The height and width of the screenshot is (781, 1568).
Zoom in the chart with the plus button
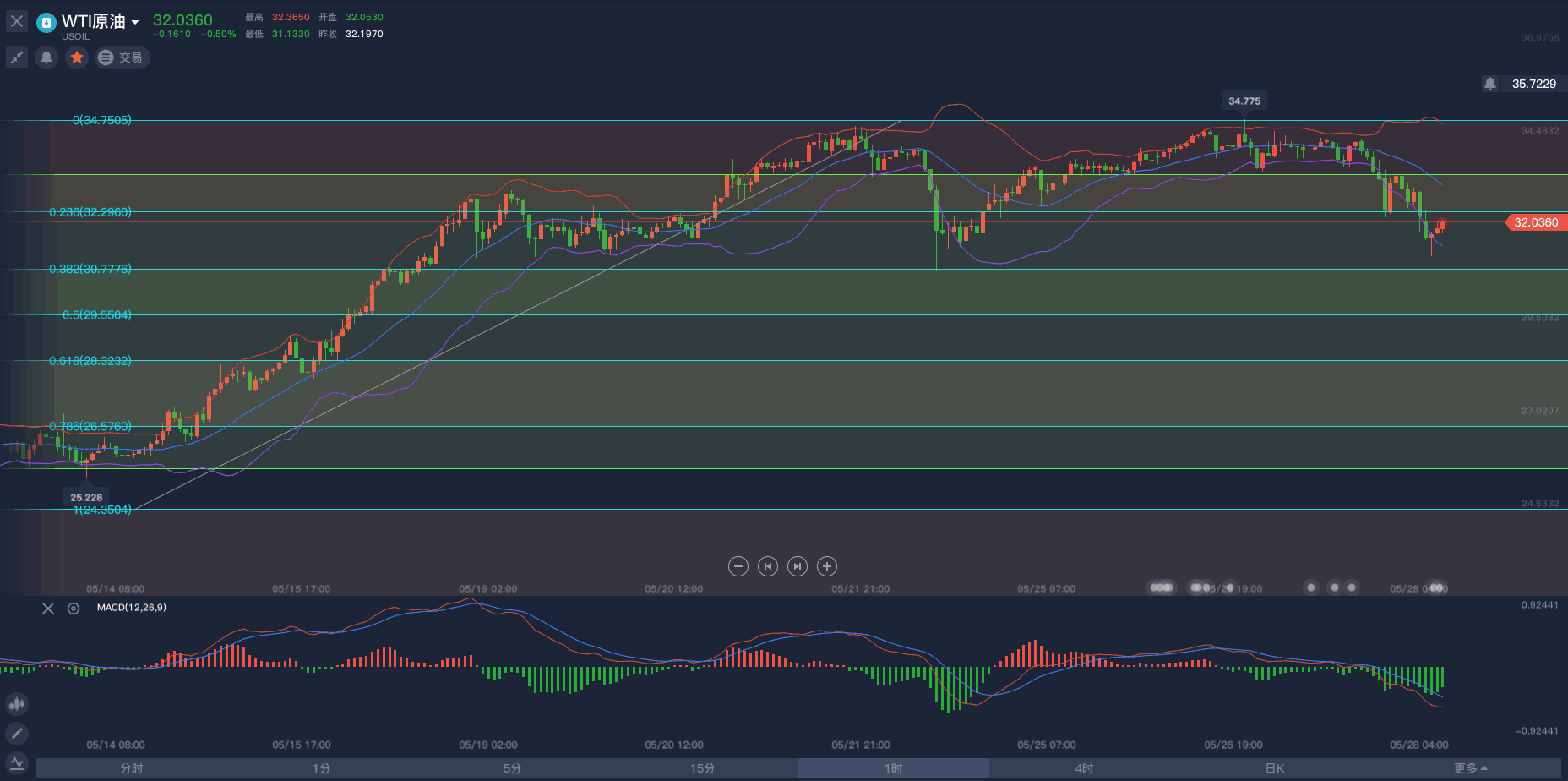(827, 566)
